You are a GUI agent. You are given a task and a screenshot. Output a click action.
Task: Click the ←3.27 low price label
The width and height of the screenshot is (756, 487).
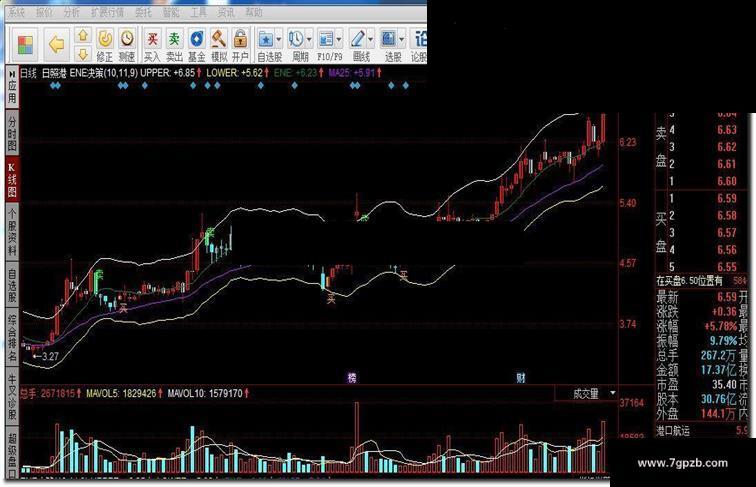[x=45, y=356]
